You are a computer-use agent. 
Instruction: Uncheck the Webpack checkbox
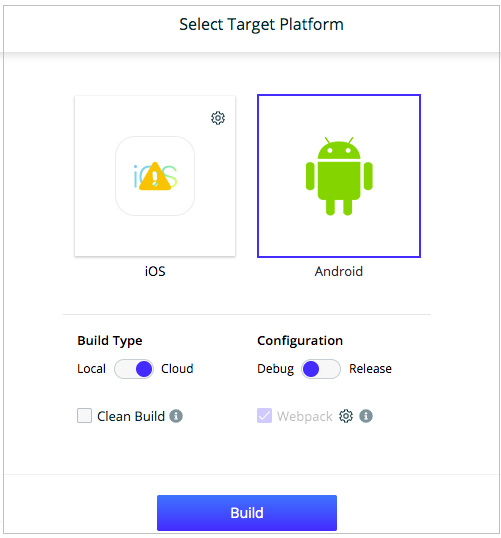point(265,416)
